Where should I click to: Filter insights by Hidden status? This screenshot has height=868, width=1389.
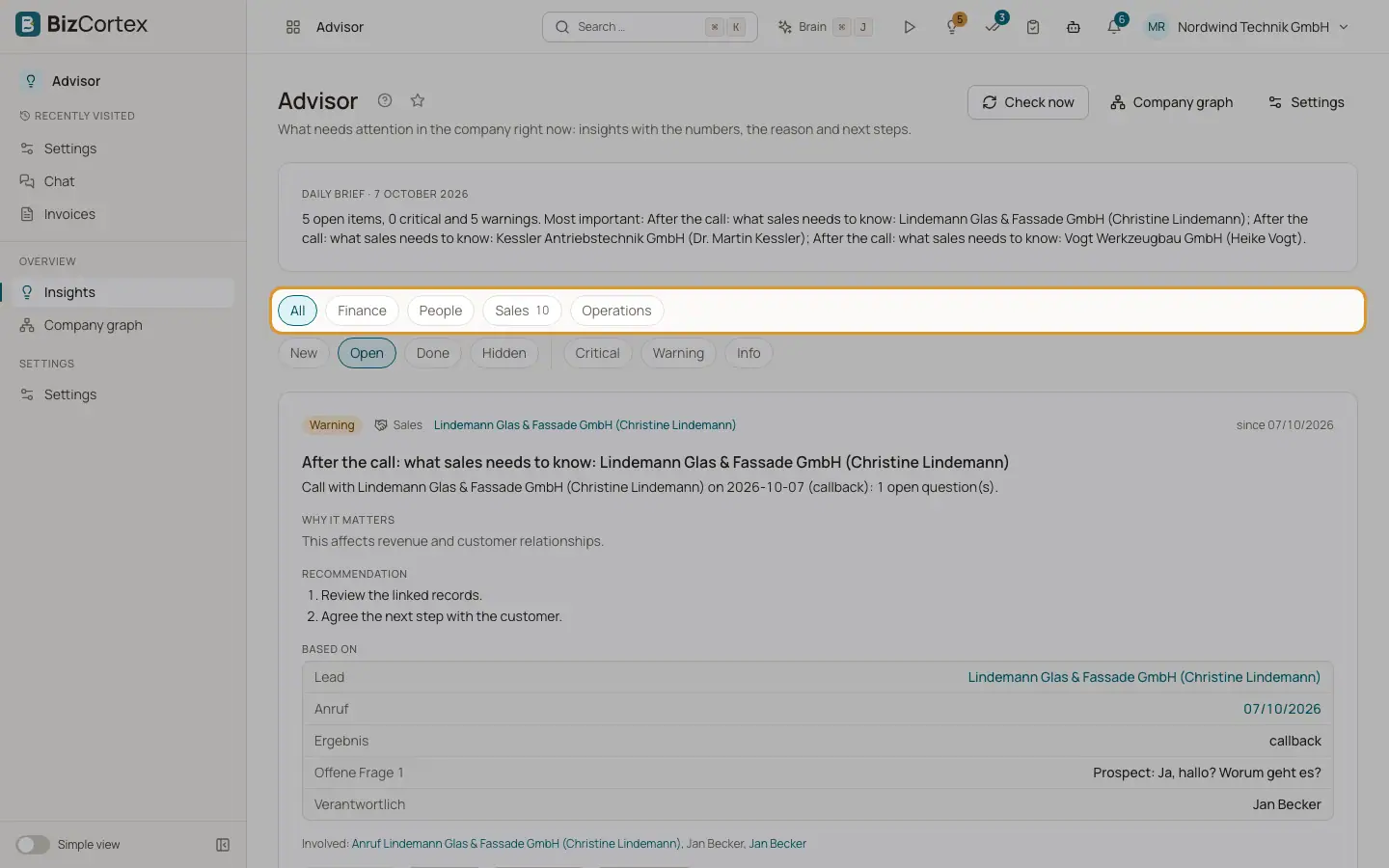504,353
